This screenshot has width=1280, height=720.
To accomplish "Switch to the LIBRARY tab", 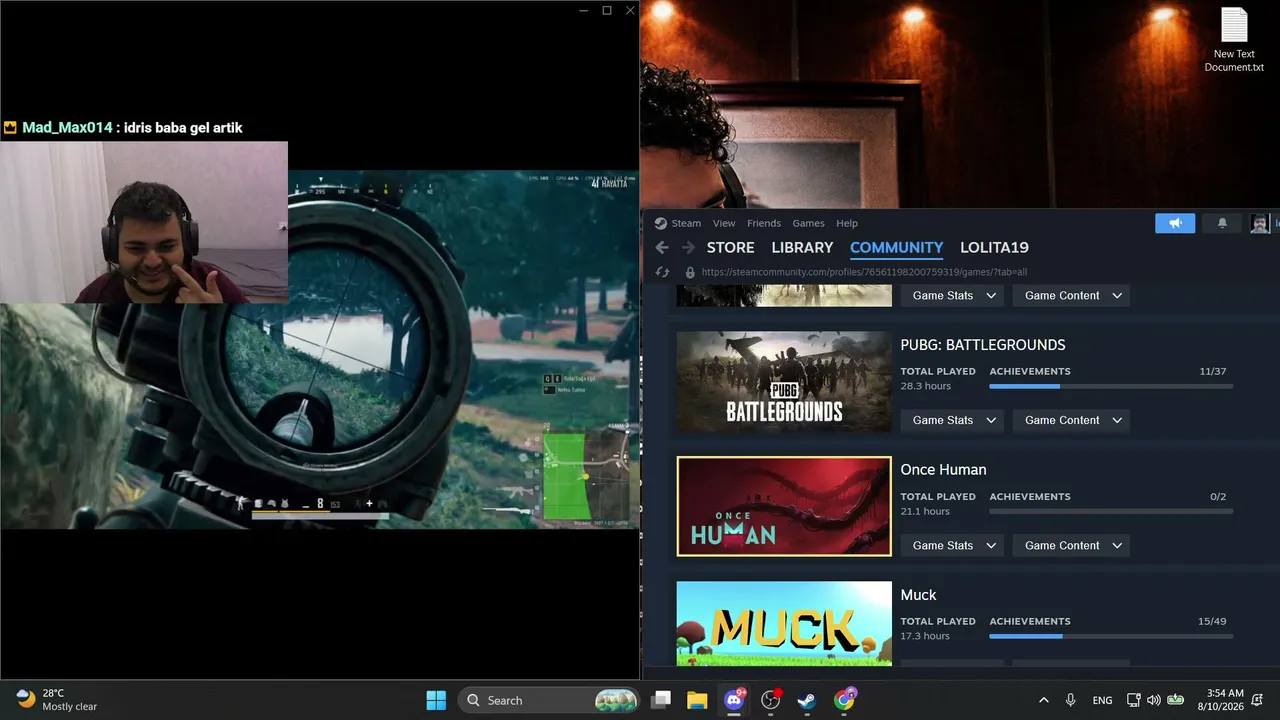I will [802, 248].
